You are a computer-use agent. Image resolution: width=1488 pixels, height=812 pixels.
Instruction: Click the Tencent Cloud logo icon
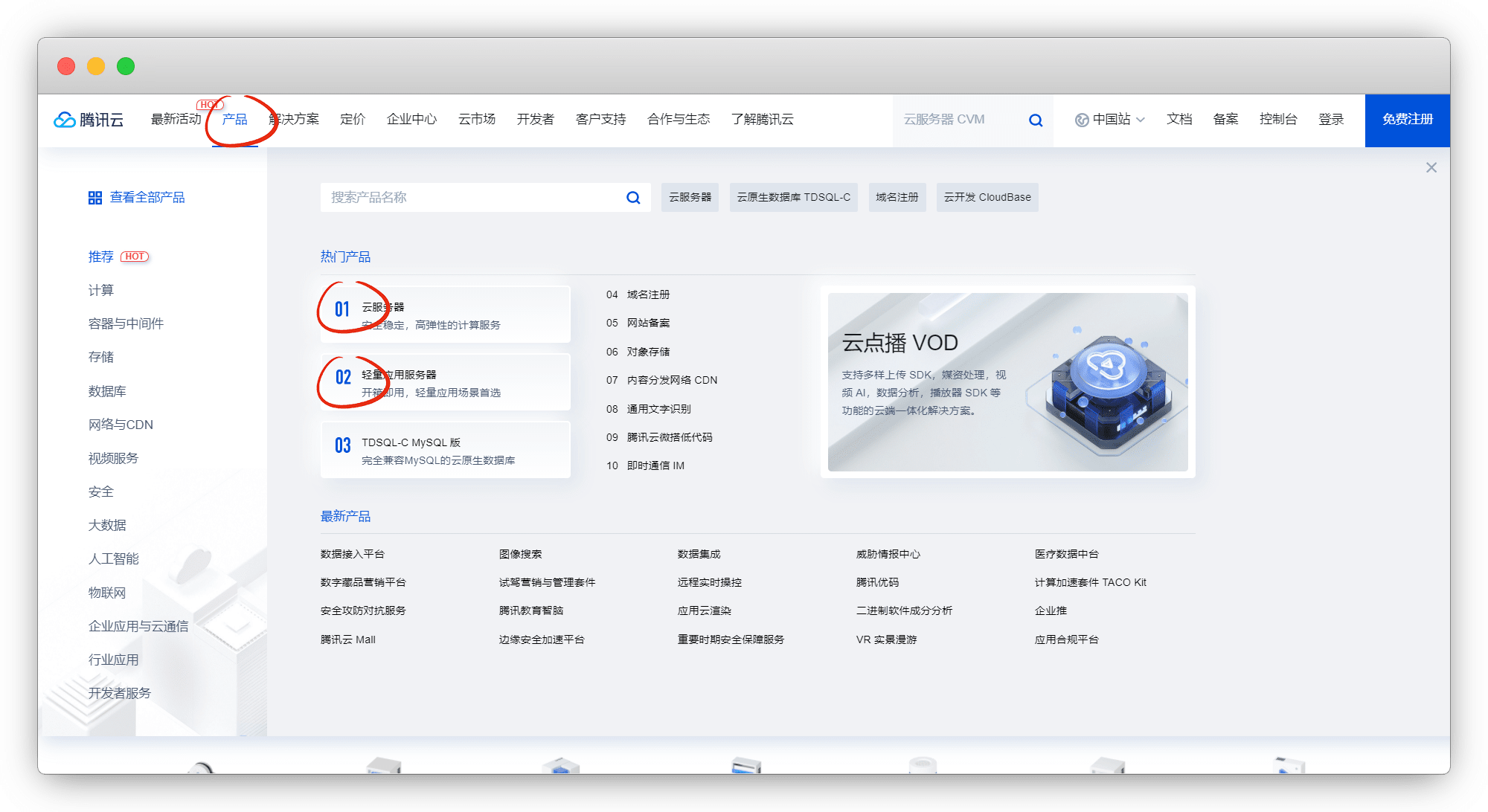(65, 120)
